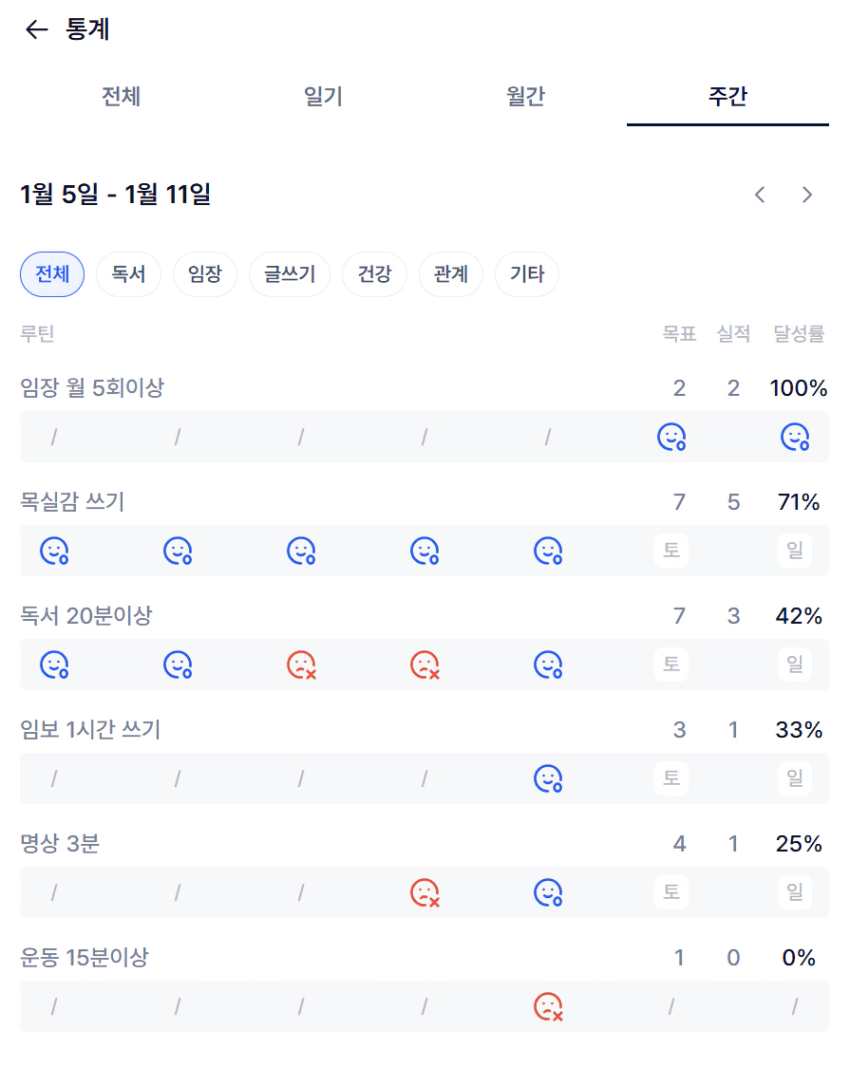Image resolution: width=850 pixels, height=1086 pixels.
Task: Filter routines by 임장 chip
Action: point(205,275)
